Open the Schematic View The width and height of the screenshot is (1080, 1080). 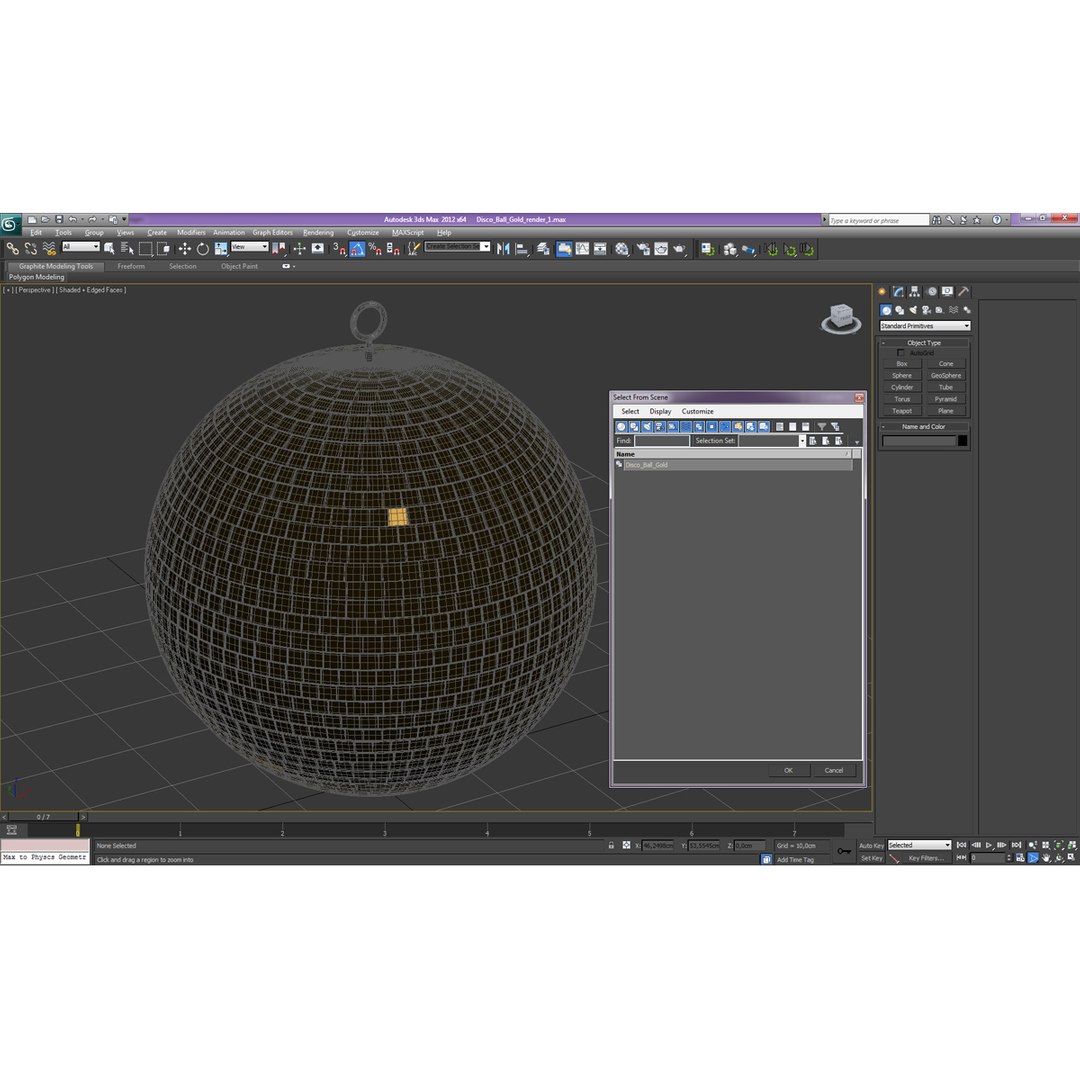click(601, 249)
